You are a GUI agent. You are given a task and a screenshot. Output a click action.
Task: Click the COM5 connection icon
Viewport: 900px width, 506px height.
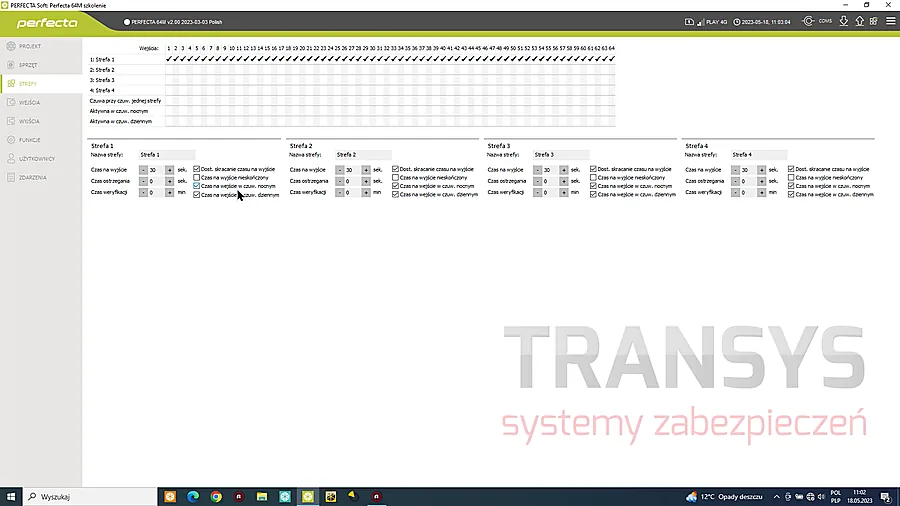tap(817, 21)
